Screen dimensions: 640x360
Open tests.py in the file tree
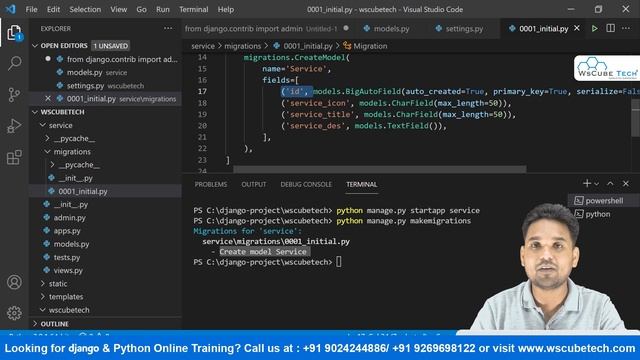[x=67, y=257]
